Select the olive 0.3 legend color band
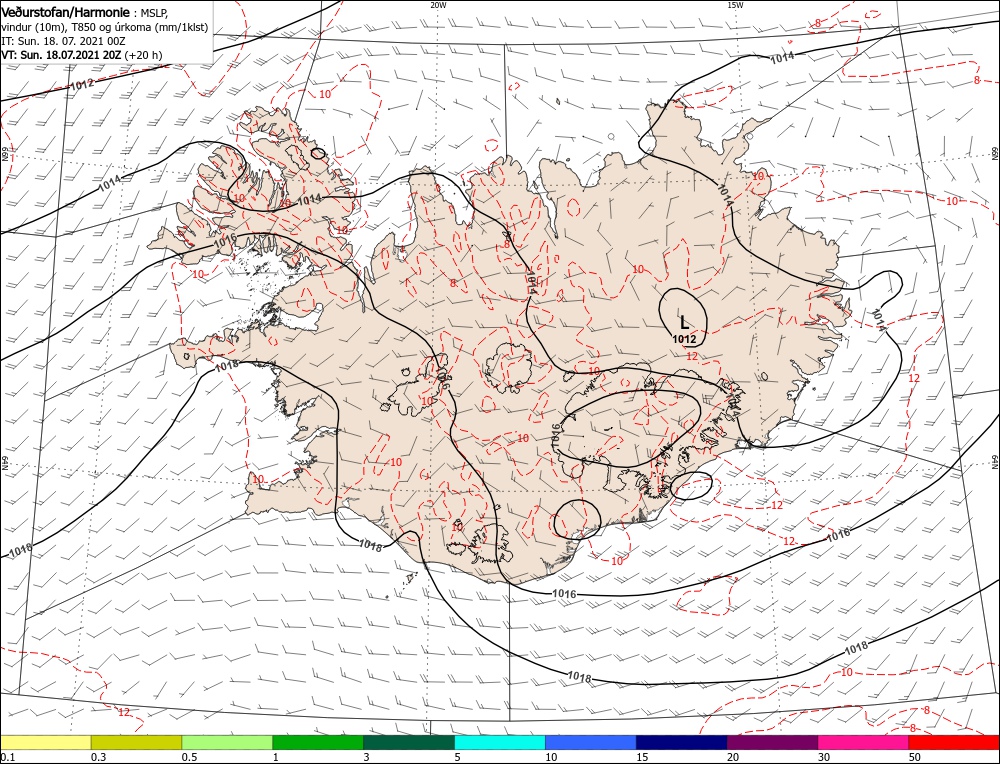This screenshot has height=764, width=1000. coord(136,742)
